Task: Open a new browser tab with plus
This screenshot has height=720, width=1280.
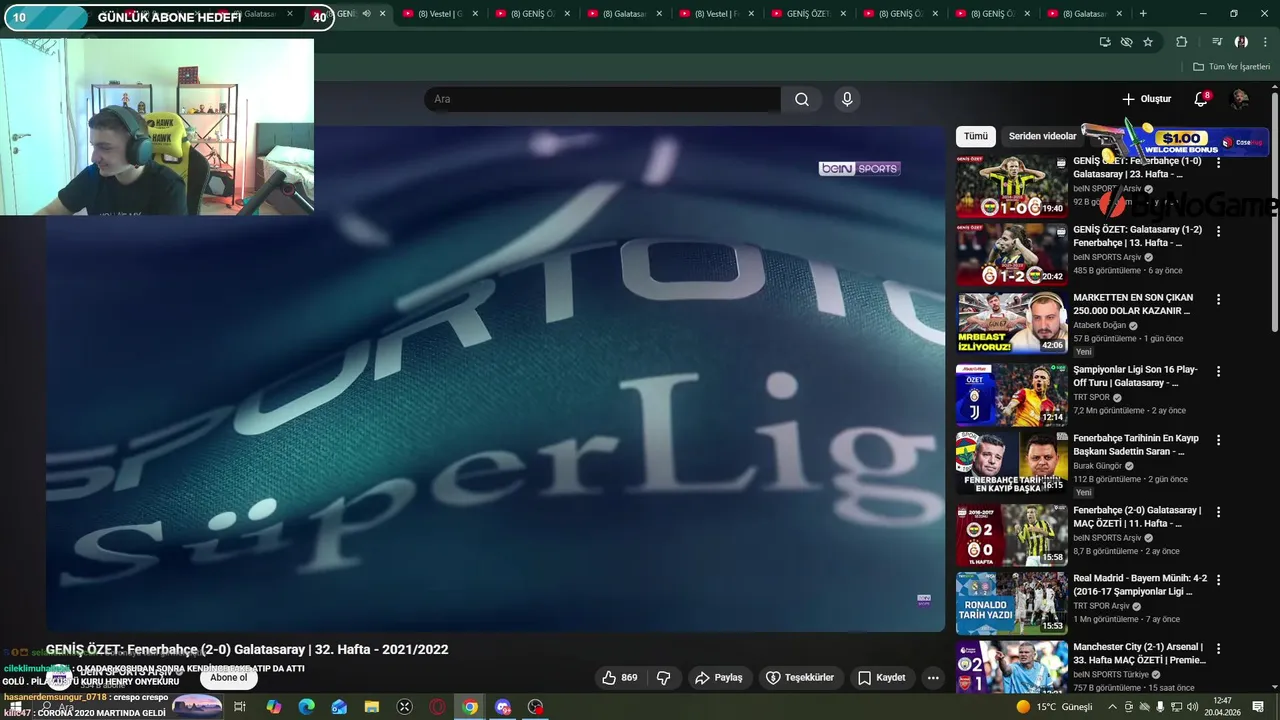Action: [1143, 14]
